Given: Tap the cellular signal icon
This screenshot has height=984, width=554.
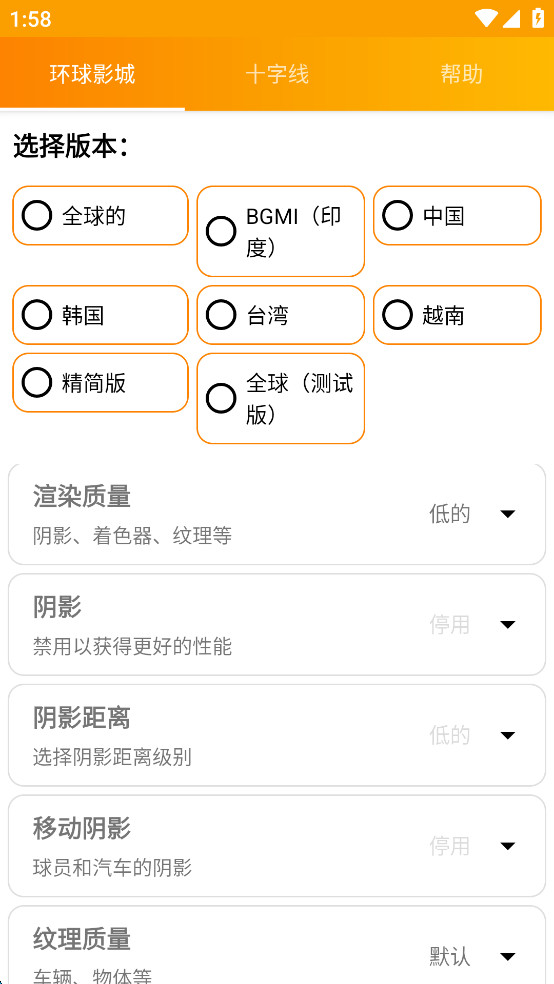Looking at the screenshot, I should click(511, 19).
